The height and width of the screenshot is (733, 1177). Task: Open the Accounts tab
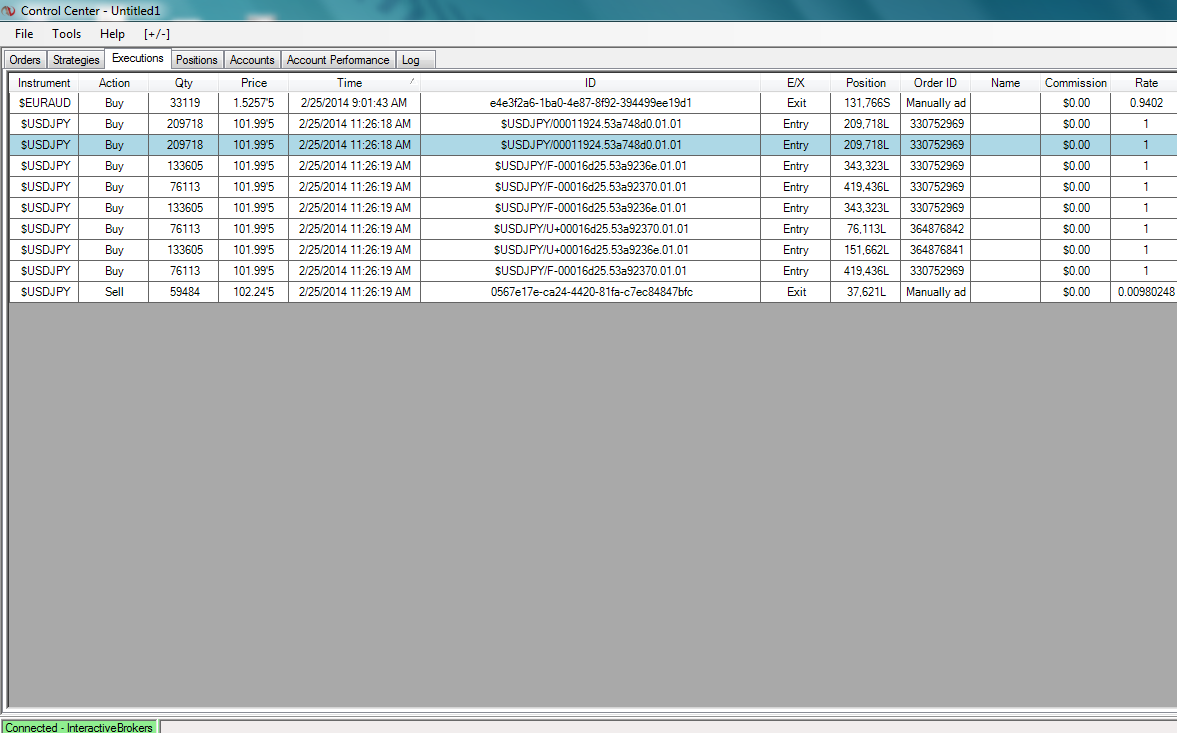(x=252, y=59)
